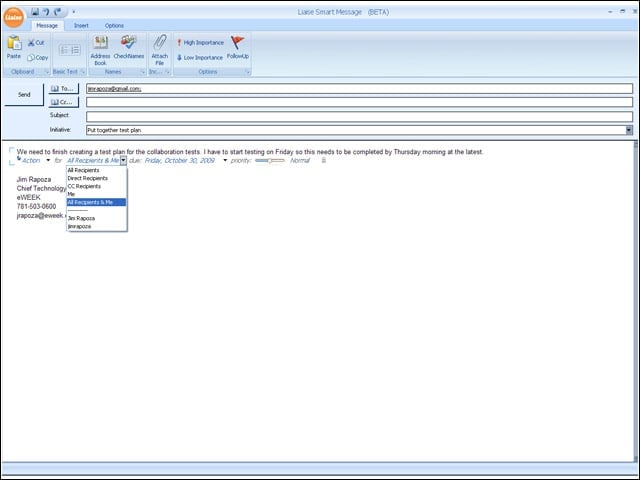Click the message body vertical scrollbar

pos(636,300)
